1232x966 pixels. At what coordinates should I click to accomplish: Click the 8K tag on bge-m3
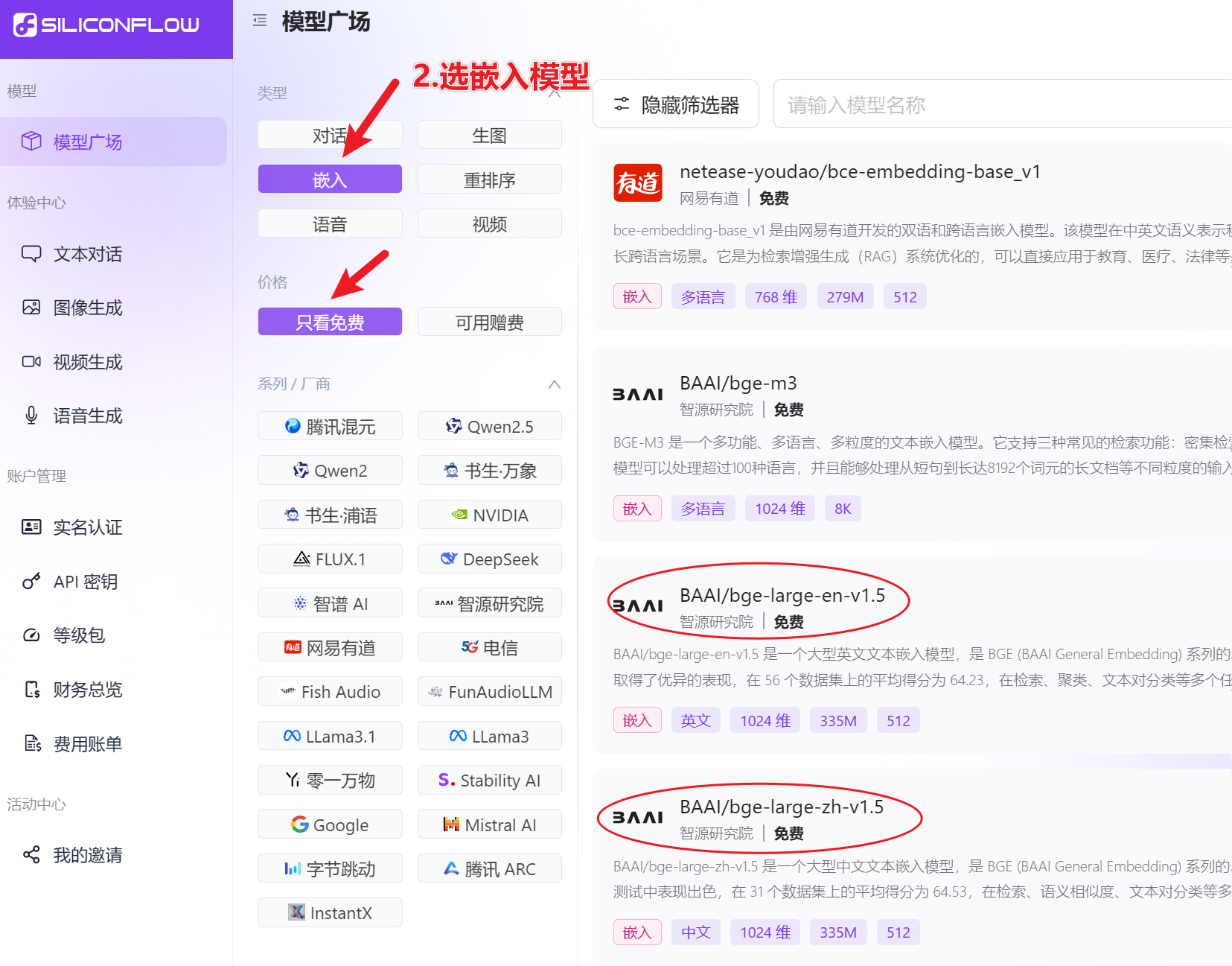pyautogui.click(x=843, y=509)
